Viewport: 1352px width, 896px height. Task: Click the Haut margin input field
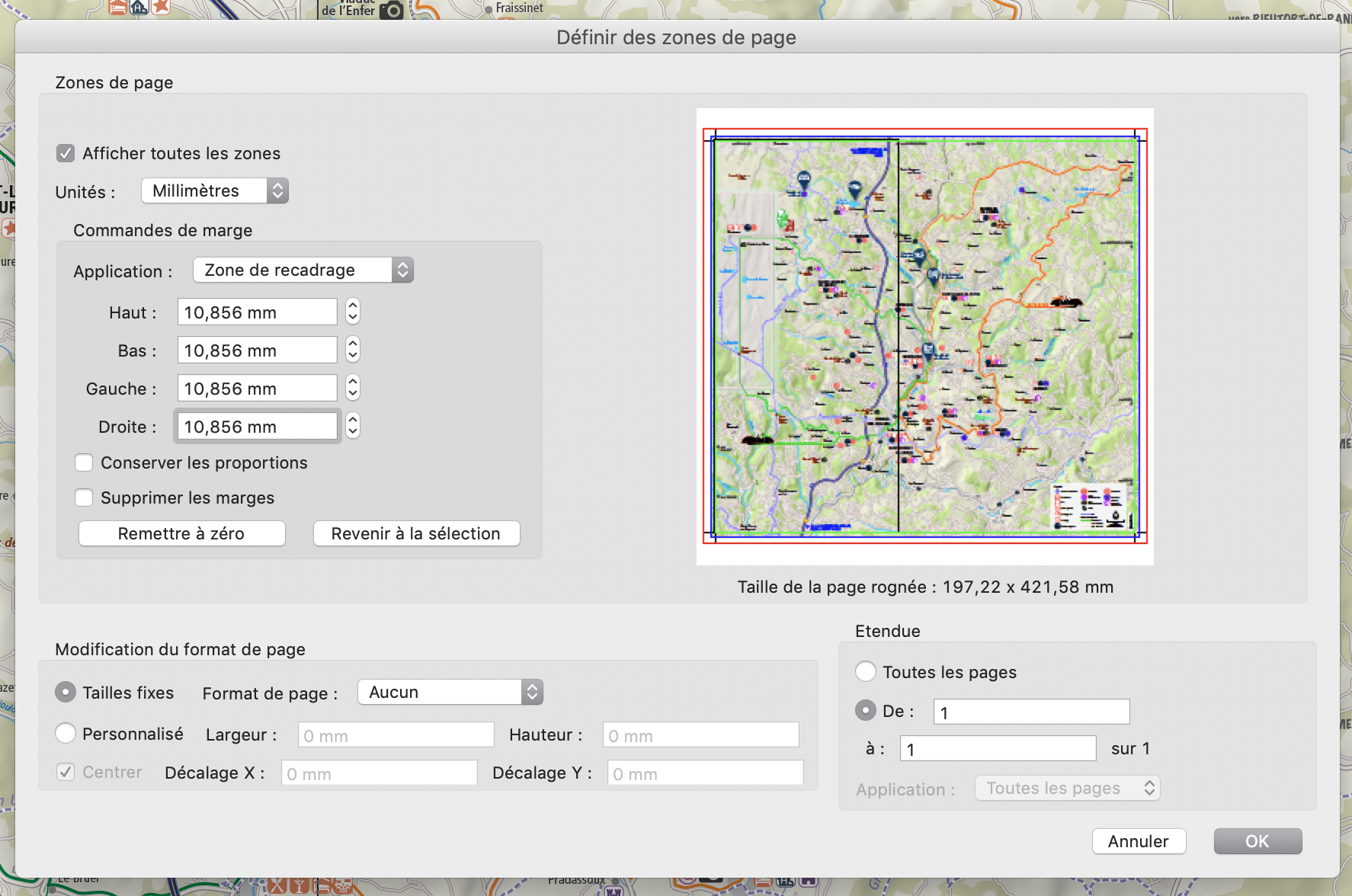tap(257, 312)
